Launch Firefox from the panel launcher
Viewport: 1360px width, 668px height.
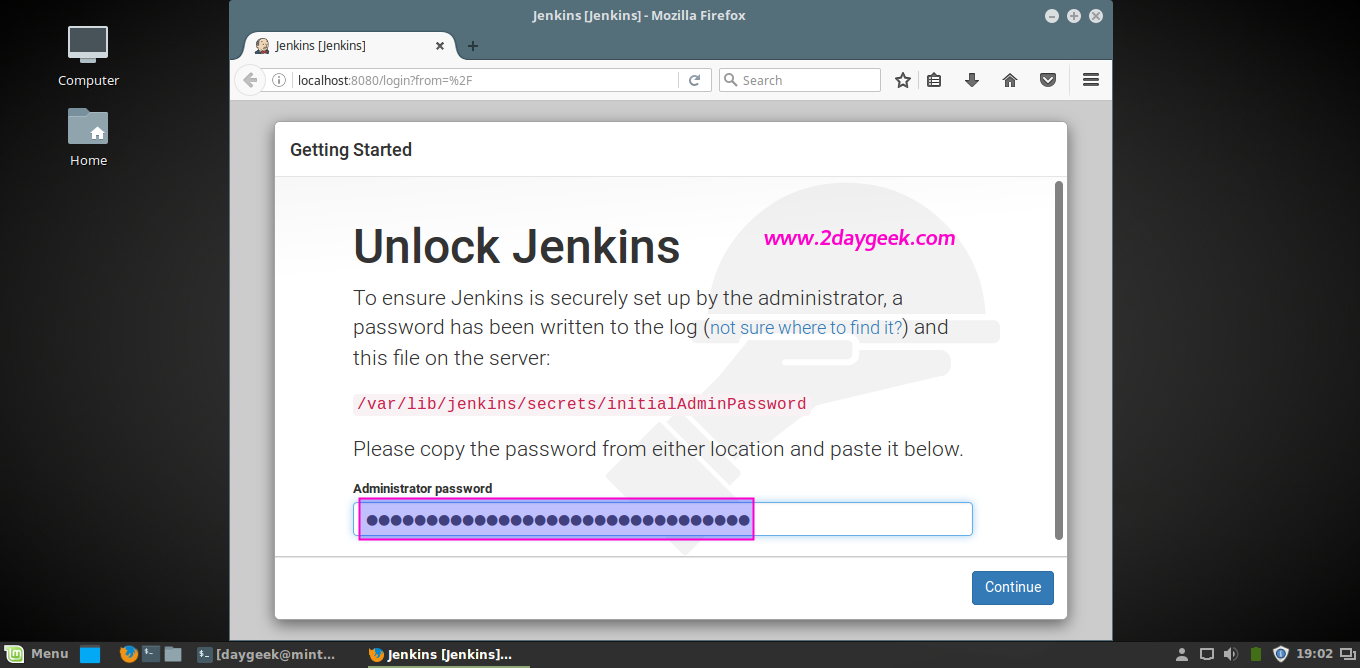click(128, 654)
